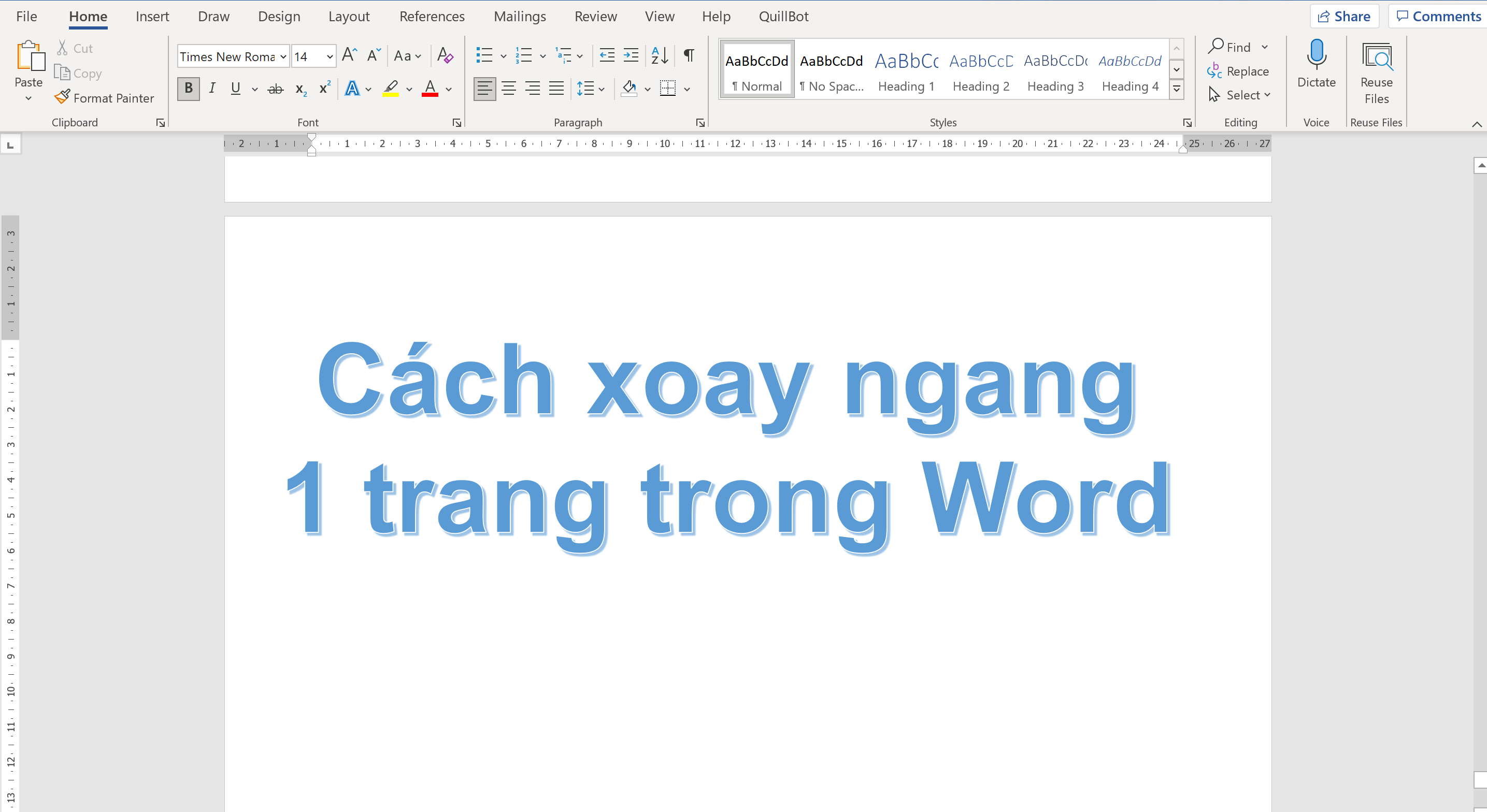The image size is (1487, 812).
Task: Open the References tab
Action: [432, 16]
